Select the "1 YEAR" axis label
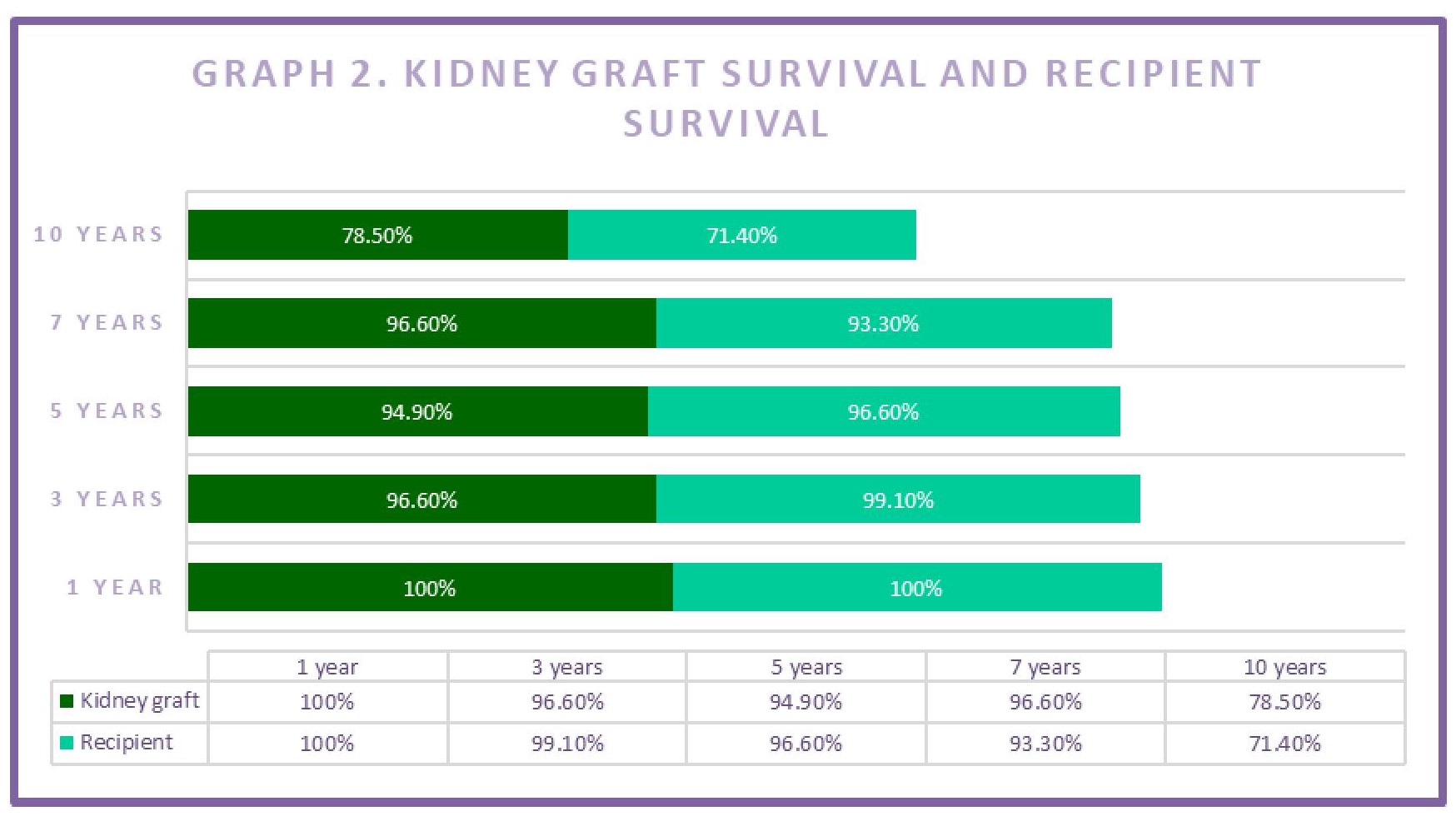This screenshot has width=1456, height=836. tap(115, 588)
